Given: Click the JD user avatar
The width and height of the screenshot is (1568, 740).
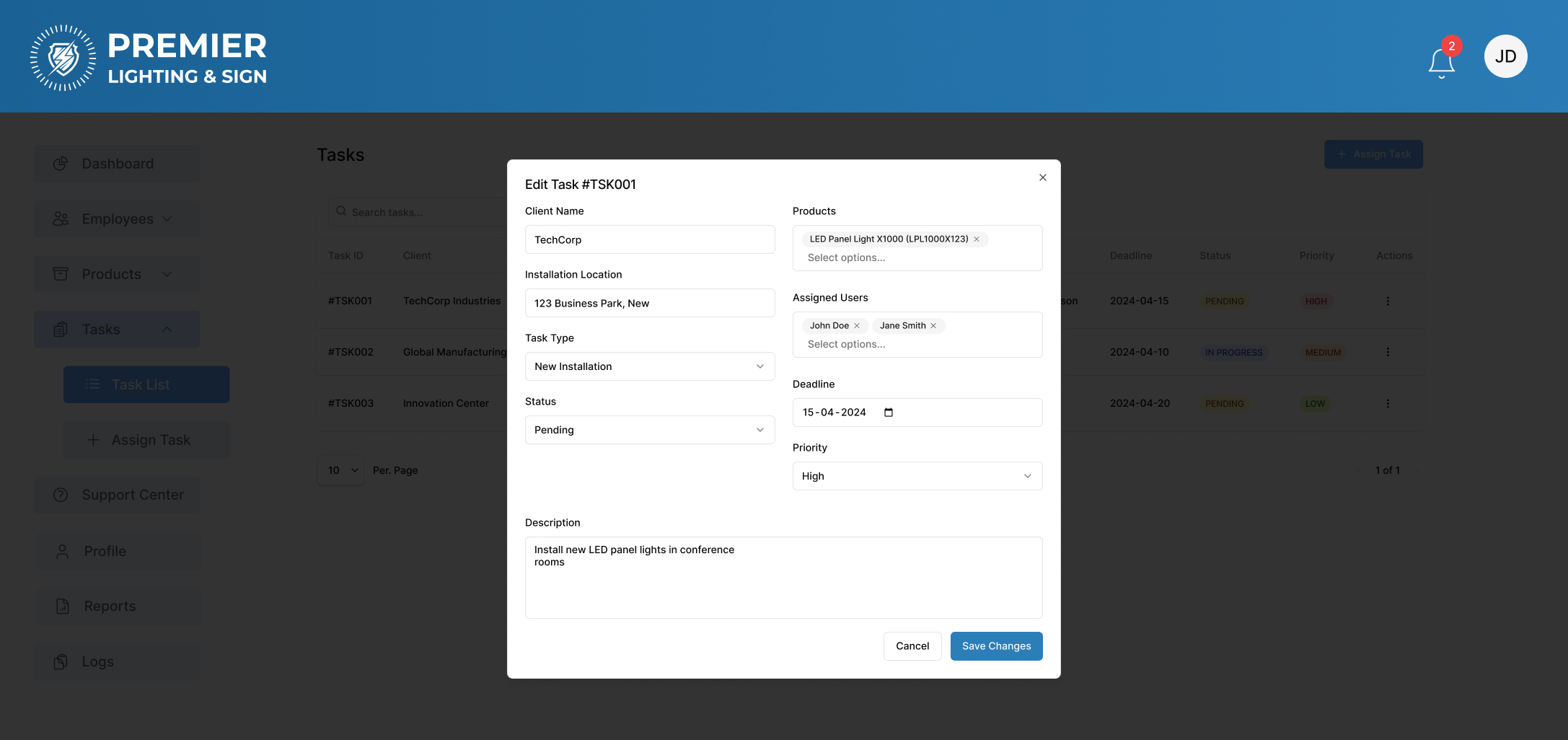Looking at the screenshot, I should pos(1505,56).
